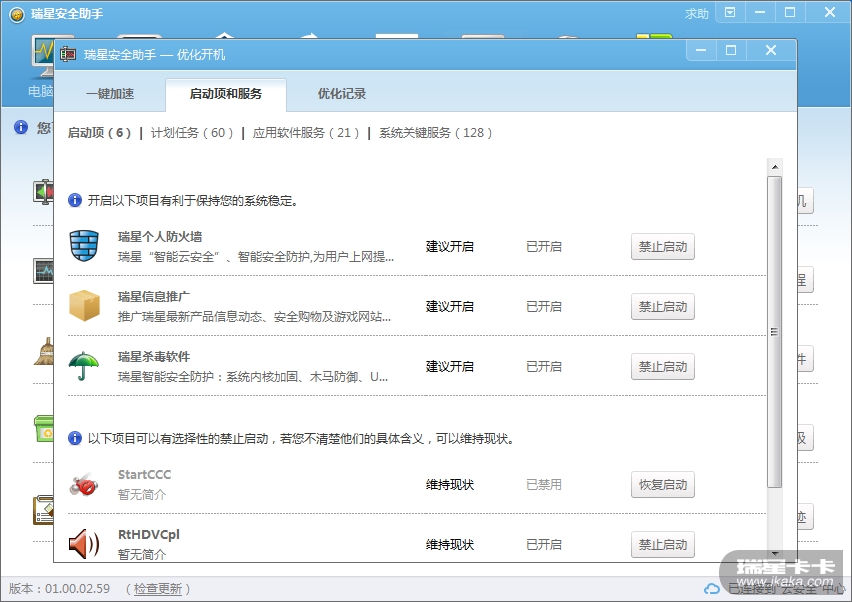Click the 瑞星个人防火墙 shield icon

point(84,246)
